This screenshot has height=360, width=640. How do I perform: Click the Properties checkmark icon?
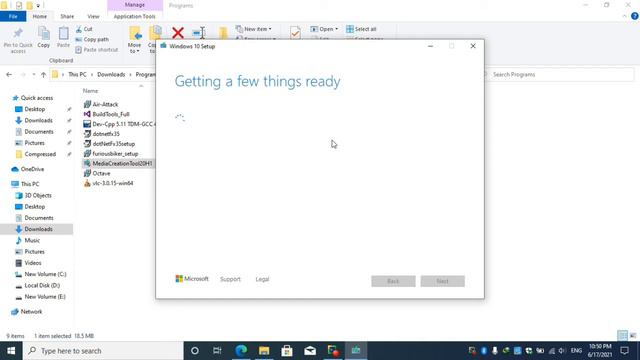pyautogui.click(x=295, y=33)
